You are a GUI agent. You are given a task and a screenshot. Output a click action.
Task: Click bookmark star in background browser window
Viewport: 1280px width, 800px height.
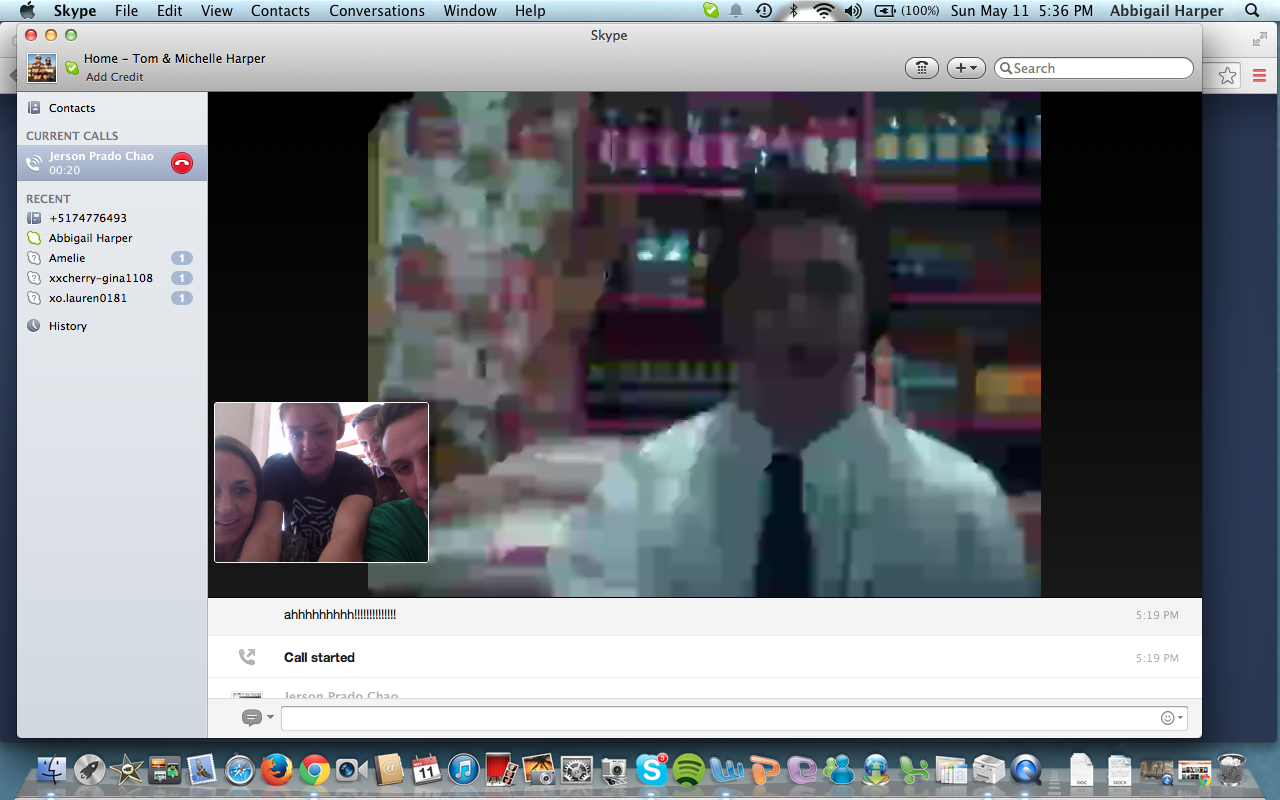click(1228, 76)
